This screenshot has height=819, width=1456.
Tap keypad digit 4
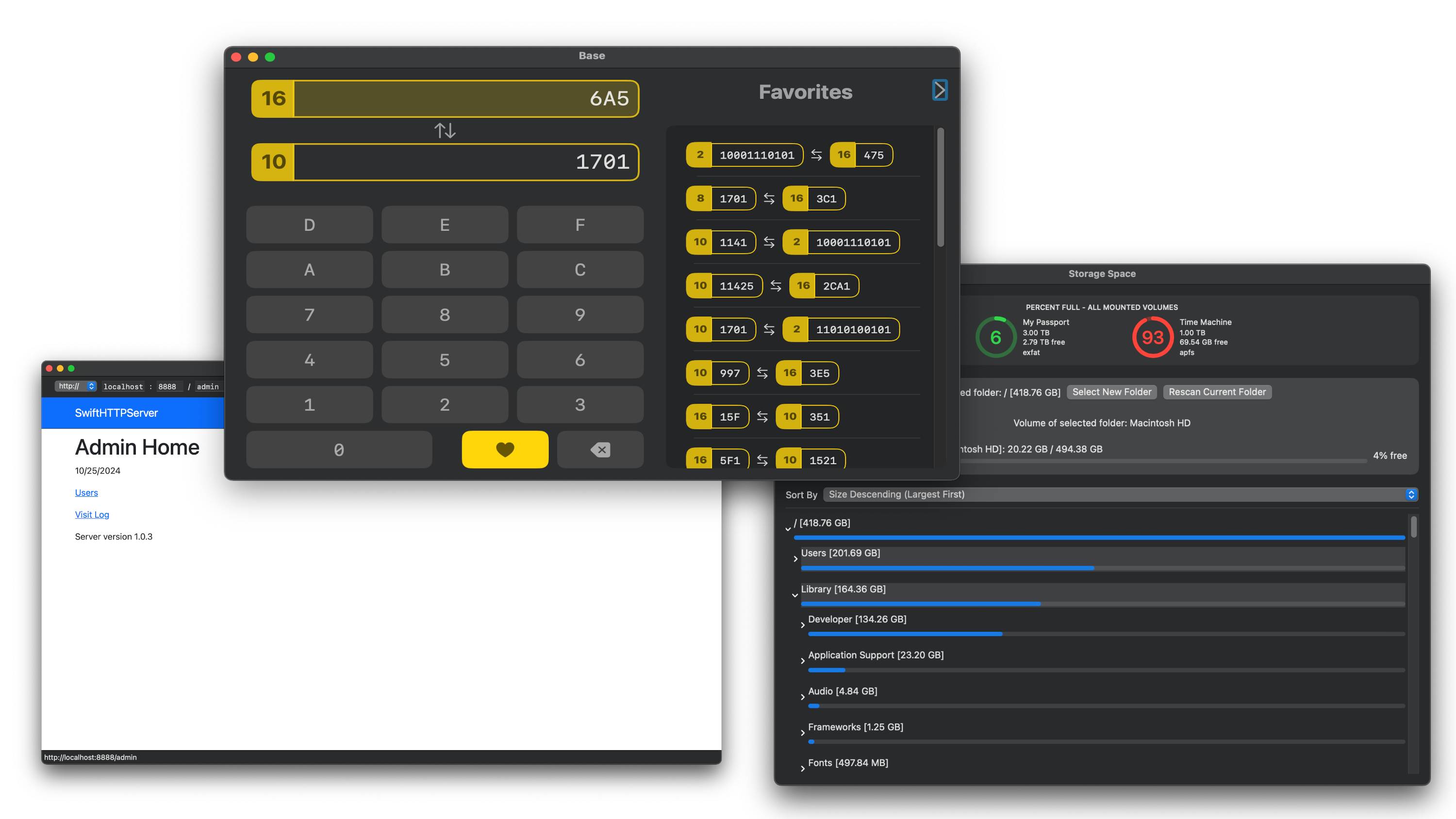coord(309,360)
